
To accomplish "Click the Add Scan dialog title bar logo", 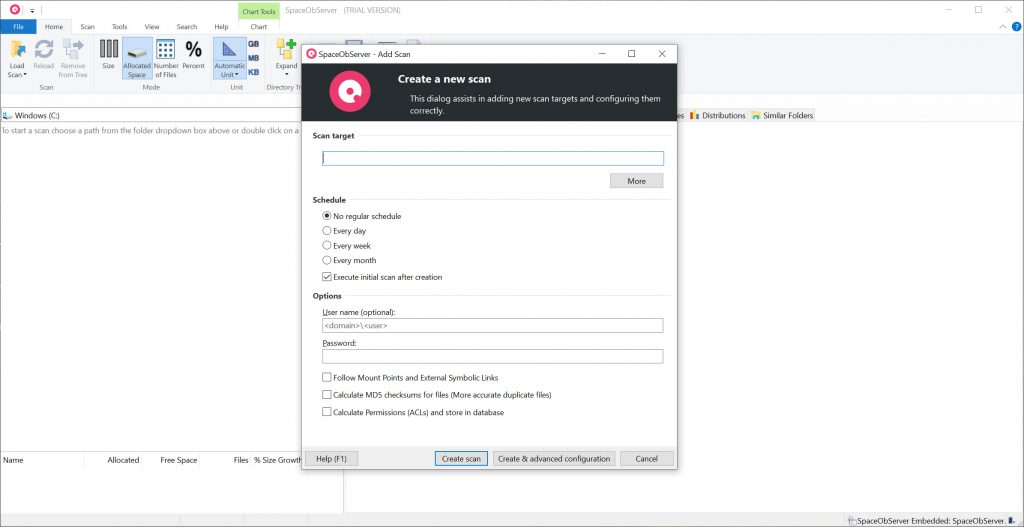I will (312, 54).
